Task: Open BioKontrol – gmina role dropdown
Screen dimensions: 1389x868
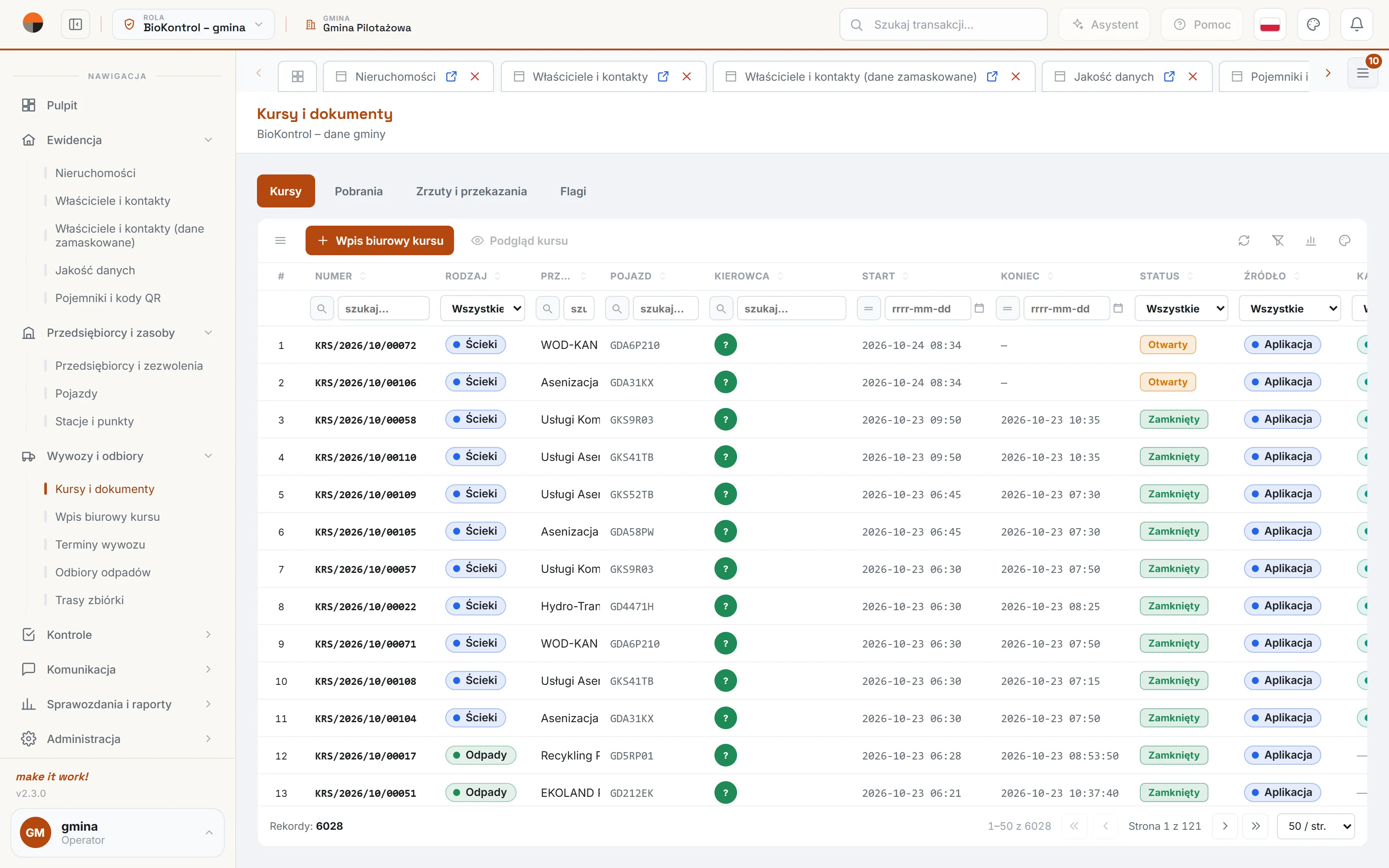Action: [x=194, y=24]
